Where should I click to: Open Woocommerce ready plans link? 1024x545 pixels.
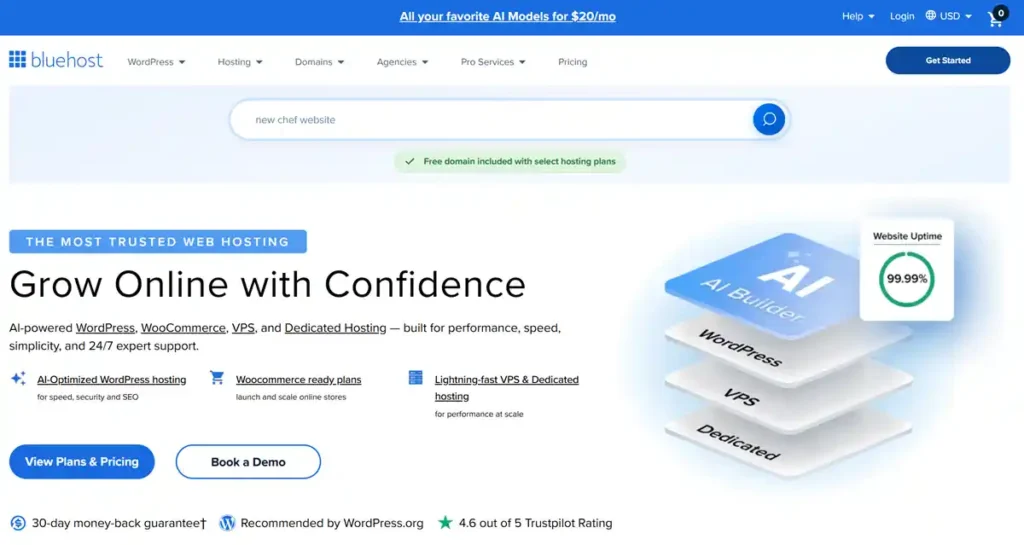tap(298, 379)
